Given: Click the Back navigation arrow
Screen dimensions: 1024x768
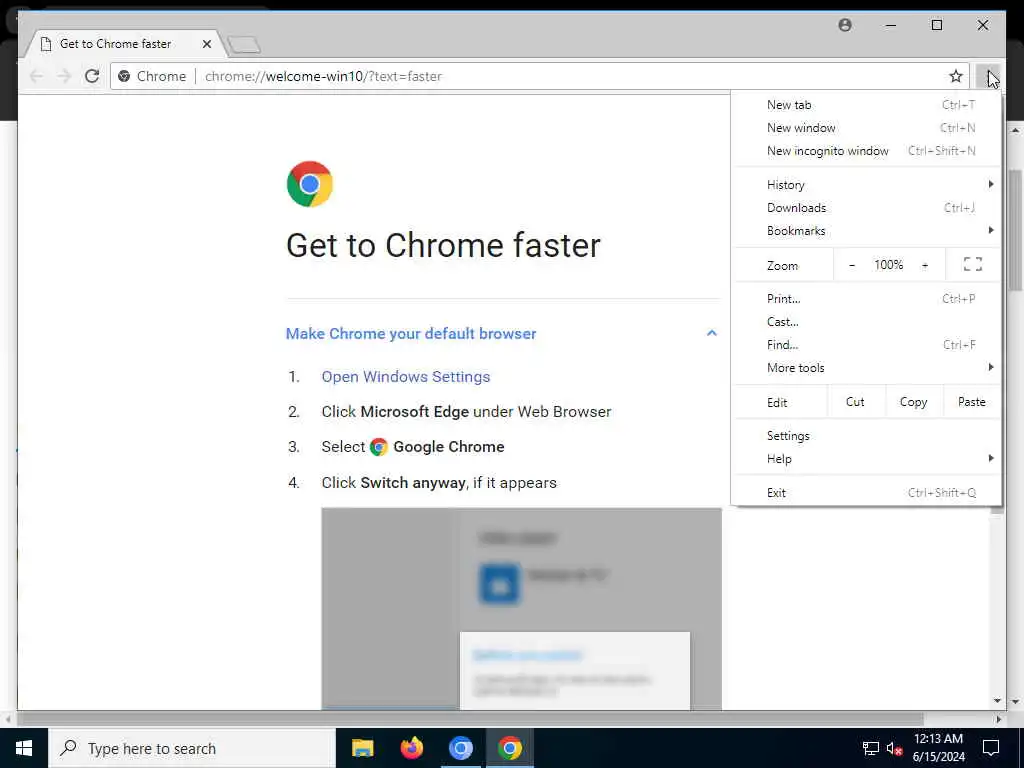Looking at the screenshot, I should point(37,76).
